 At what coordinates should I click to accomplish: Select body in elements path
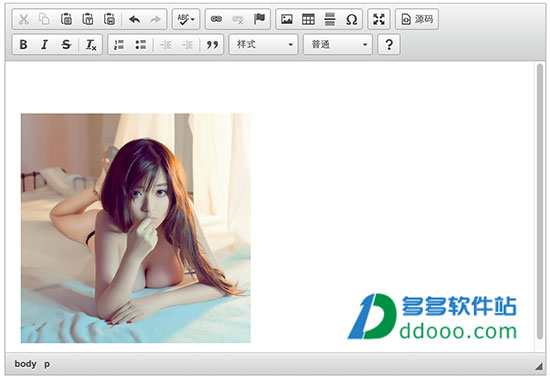(x=26, y=364)
